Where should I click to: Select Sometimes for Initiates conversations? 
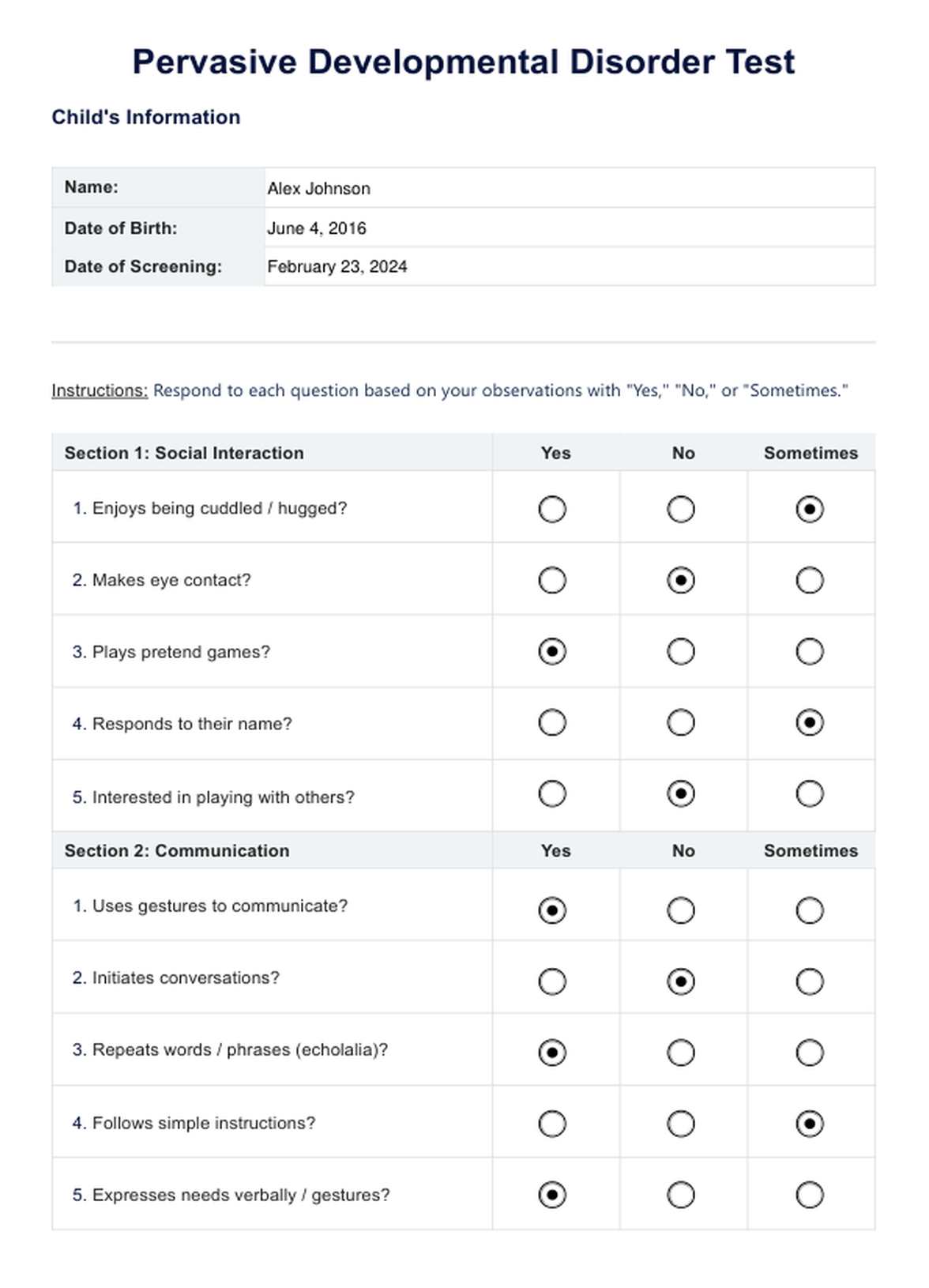click(x=810, y=982)
